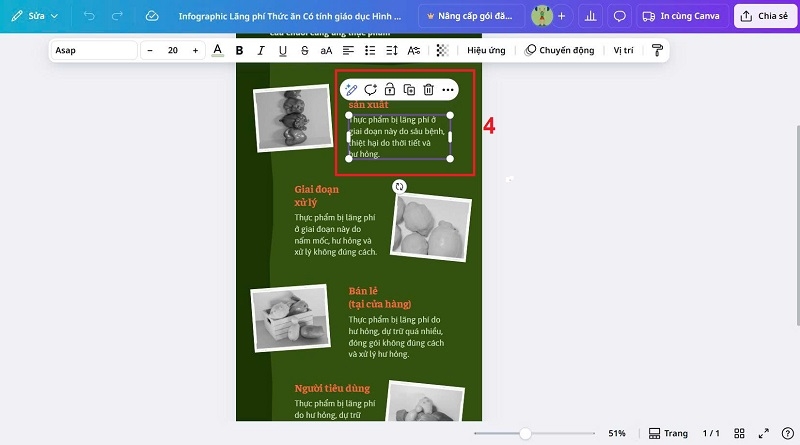Click the 1 / 1 page indicator

711,433
